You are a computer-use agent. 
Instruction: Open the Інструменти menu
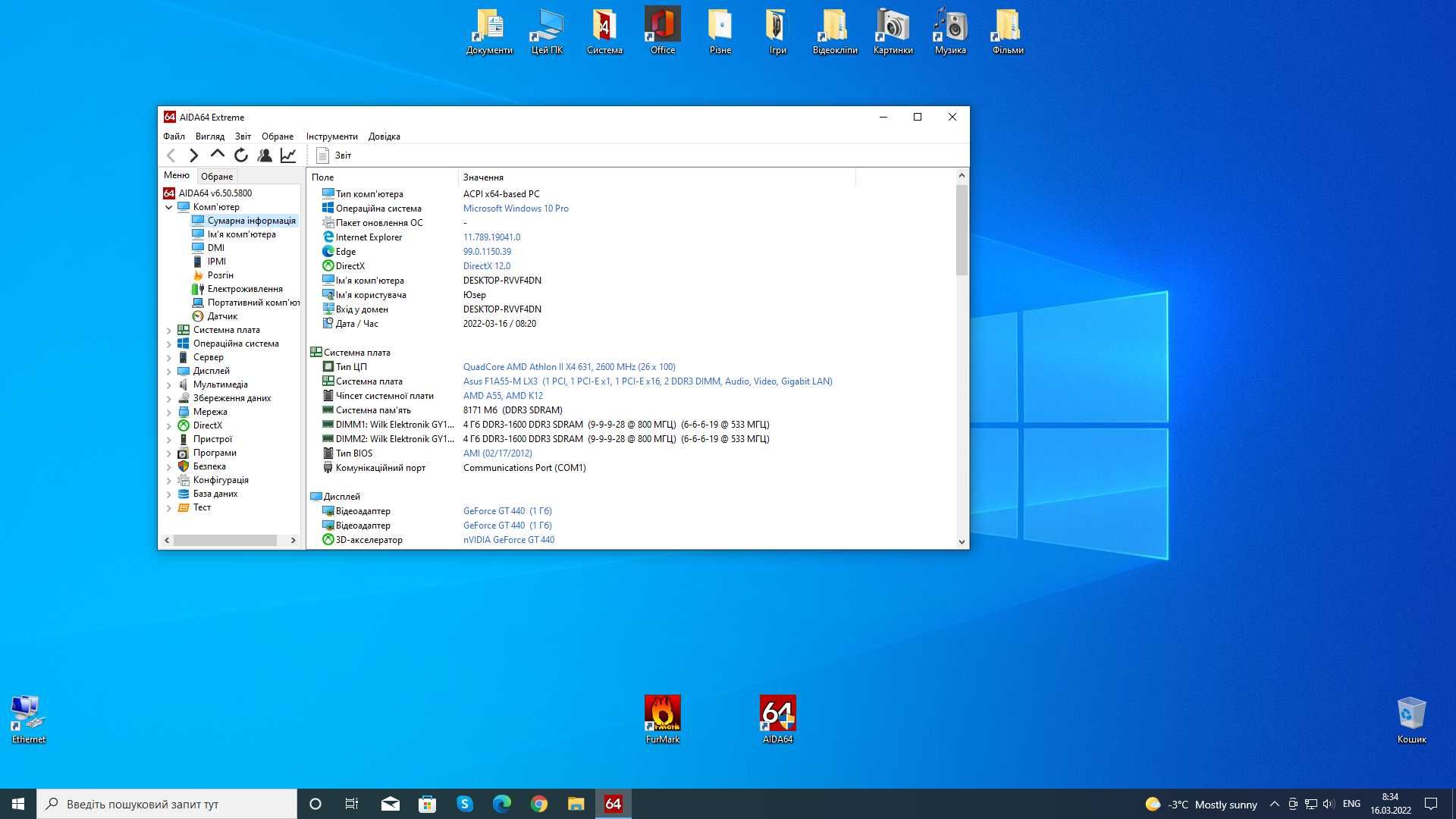pyautogui.click(x=332, y=136)
